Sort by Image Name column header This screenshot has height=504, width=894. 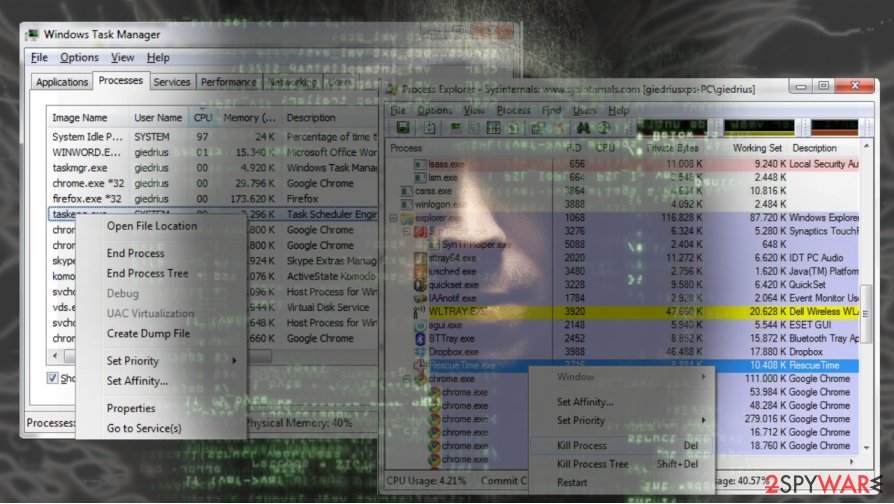coord(87,117)
